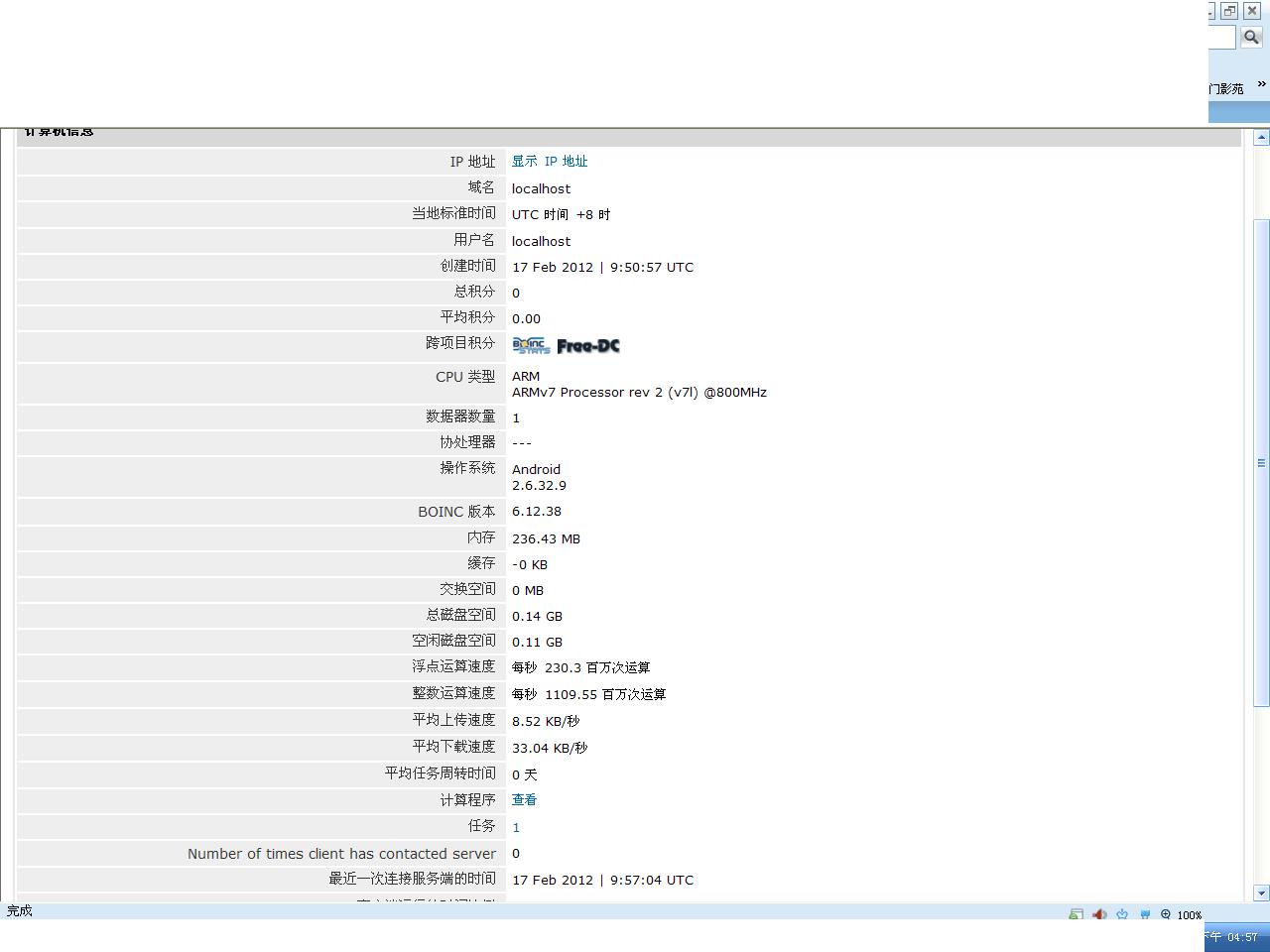Select the swap space value "0 MB"
Viewport: 1270px width, 952px height.
coord(528,590)
